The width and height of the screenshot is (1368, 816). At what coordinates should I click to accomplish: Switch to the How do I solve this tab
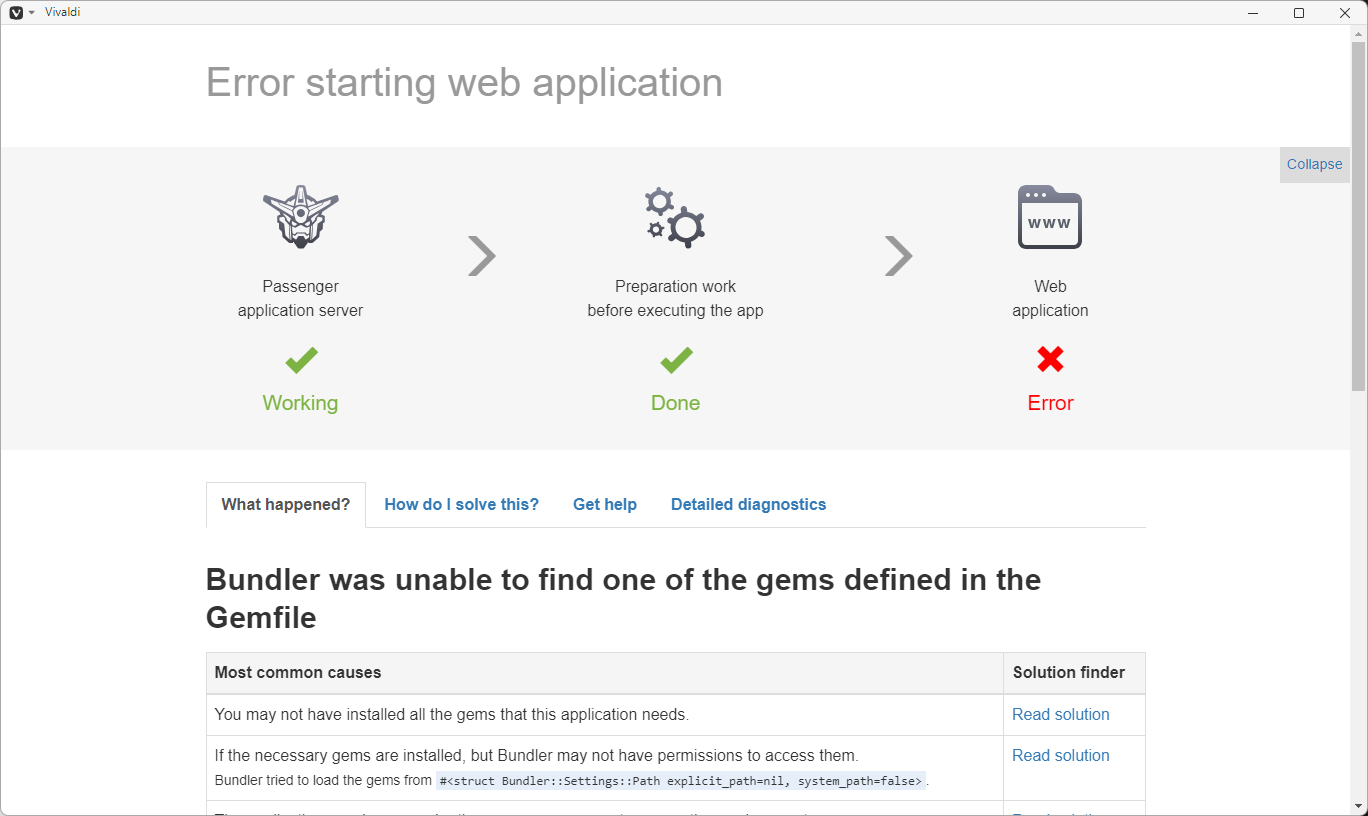(461, 504)
